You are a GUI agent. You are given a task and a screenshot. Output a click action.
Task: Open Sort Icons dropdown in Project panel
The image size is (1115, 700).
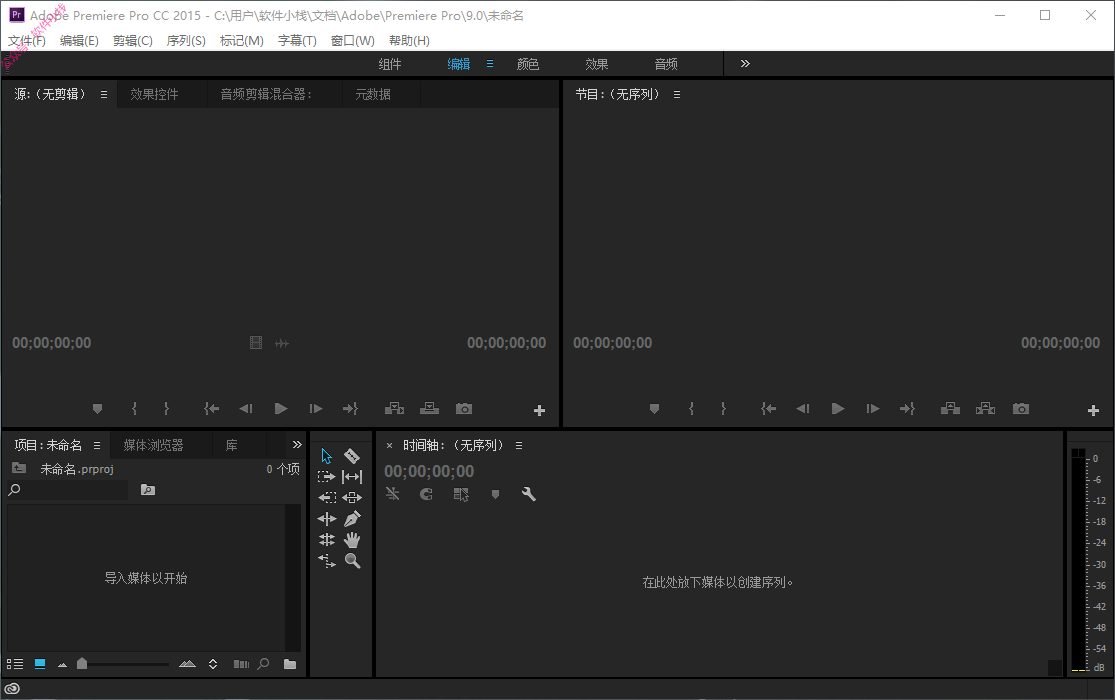click(x=213, y=664)
